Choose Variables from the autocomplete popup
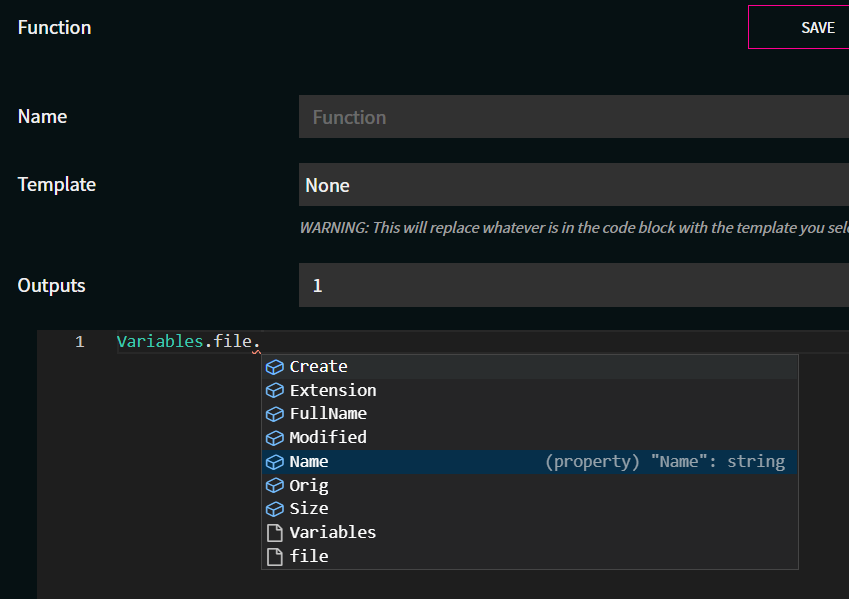849x599 pixels. pyautogui.click(x=530, y=532)
